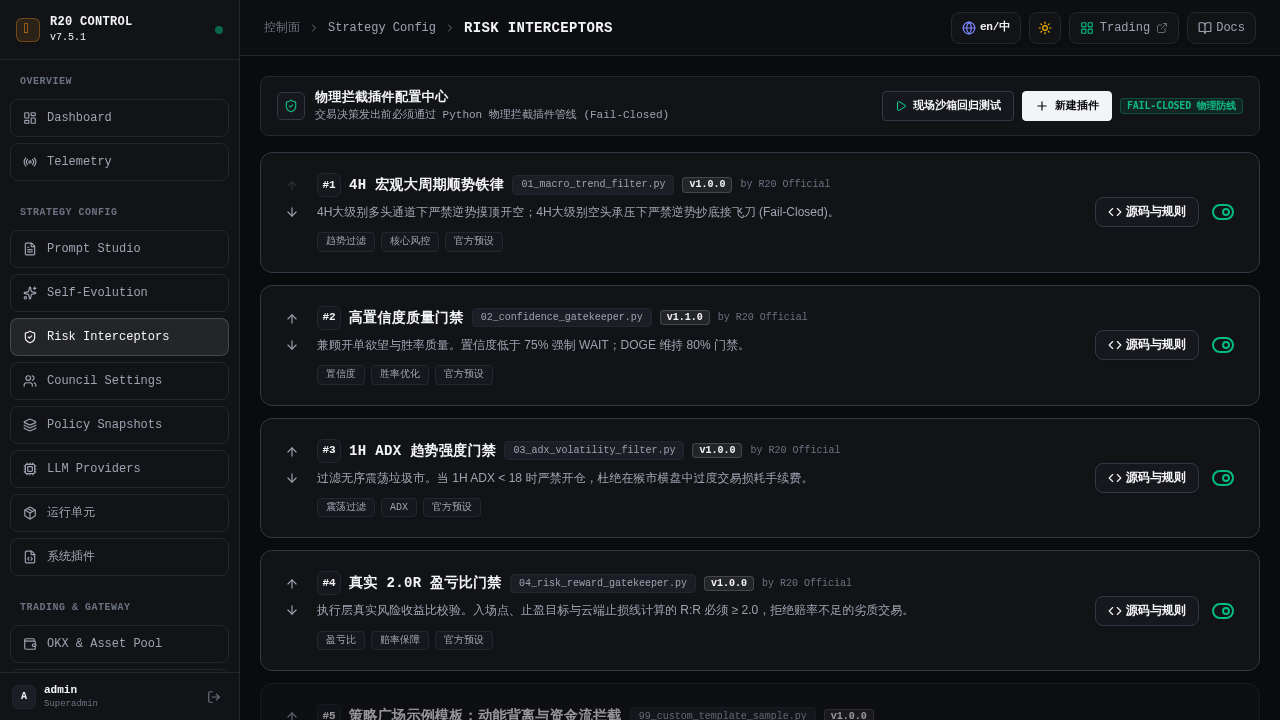The image size is (1280, 720).
Task: Click file name 03_adx_volatility_filter.py
Action: tap(594, 451)
